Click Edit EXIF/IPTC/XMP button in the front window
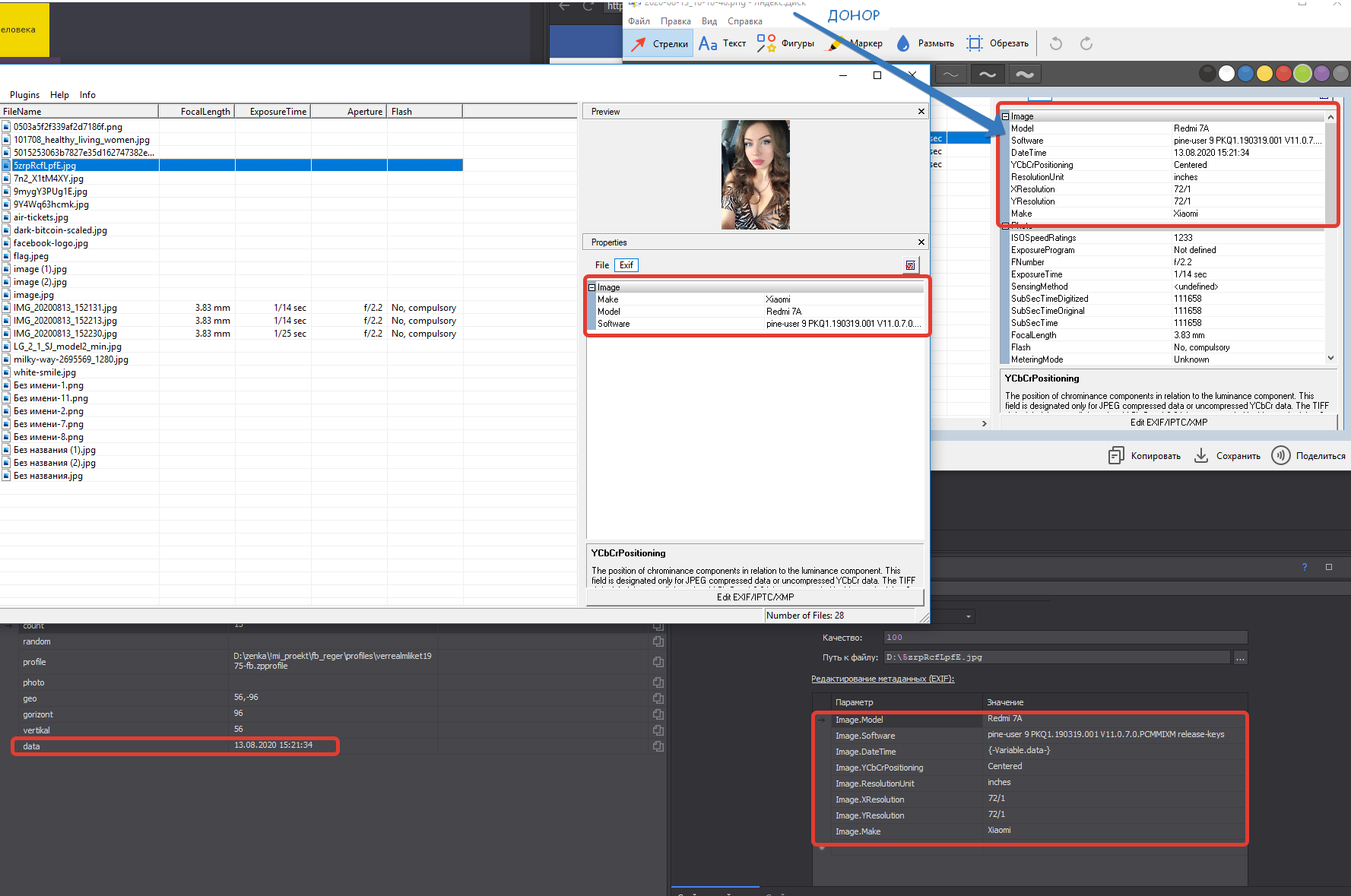 (755, 597)
